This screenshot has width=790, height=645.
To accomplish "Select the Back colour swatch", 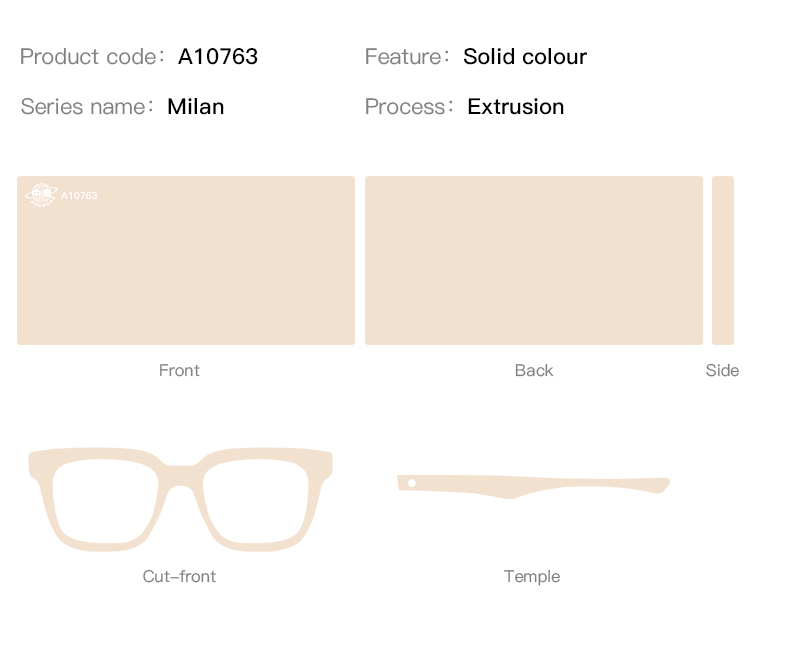I will coord(534,261).
